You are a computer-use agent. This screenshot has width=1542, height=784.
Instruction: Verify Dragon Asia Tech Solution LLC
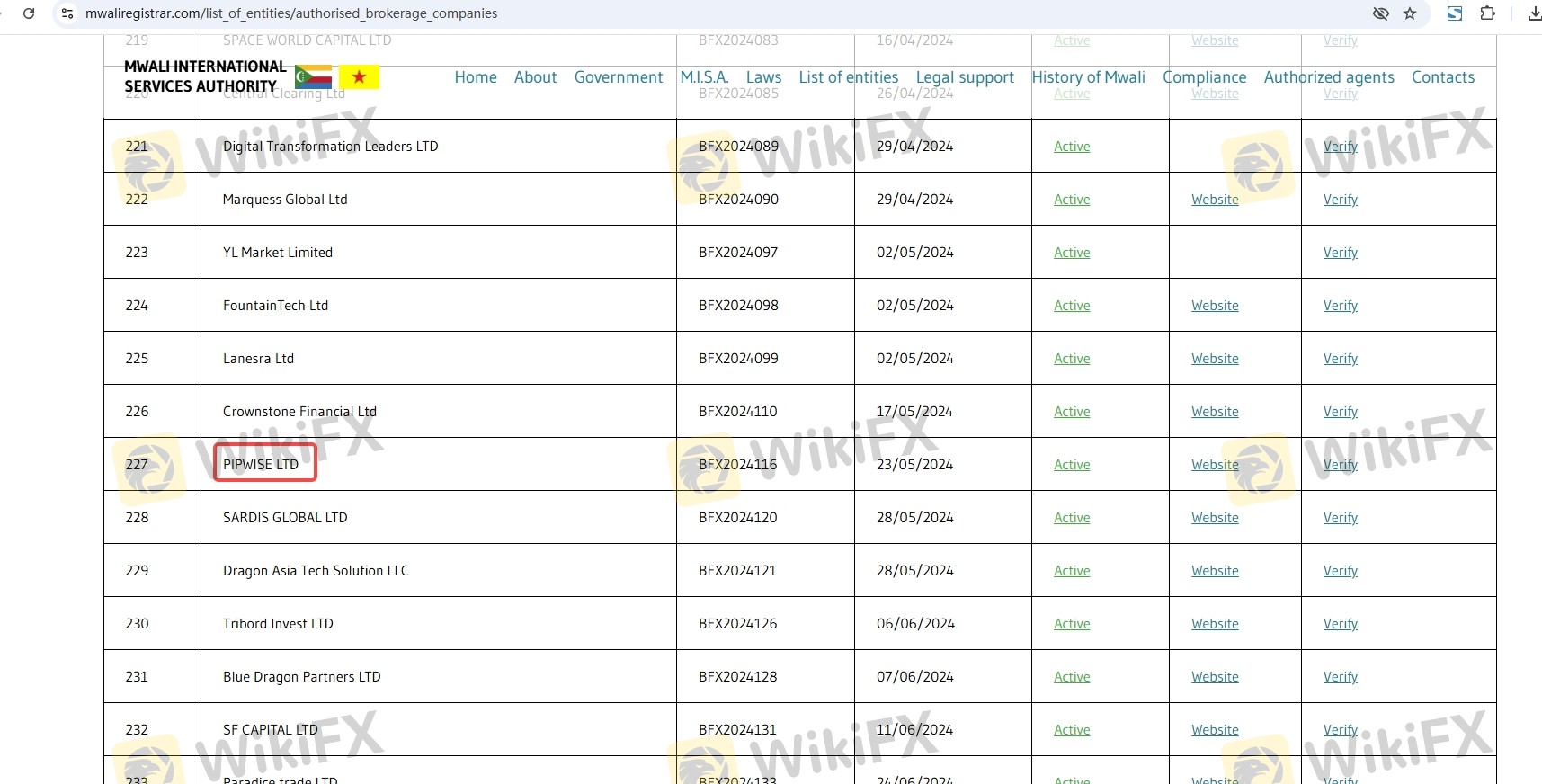1341,571
